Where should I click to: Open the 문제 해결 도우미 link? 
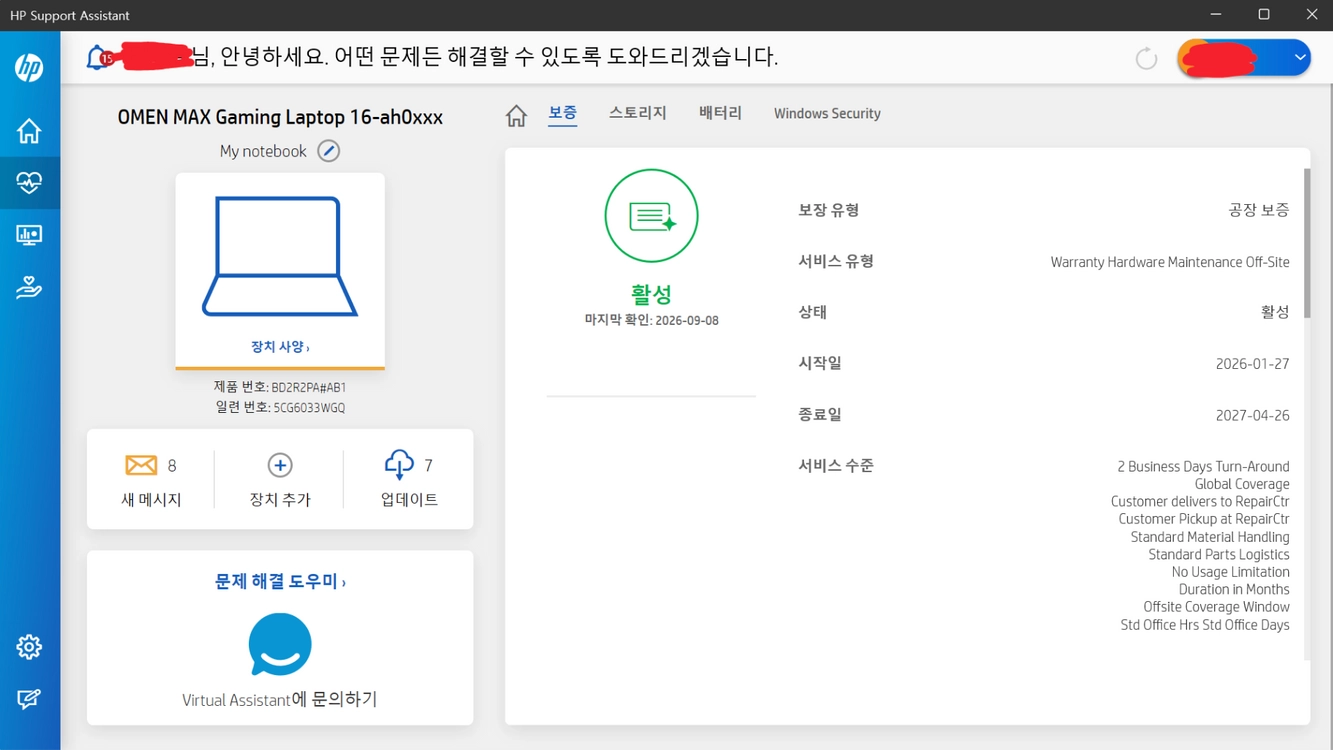pyautogui.click(x=280, y=581)
